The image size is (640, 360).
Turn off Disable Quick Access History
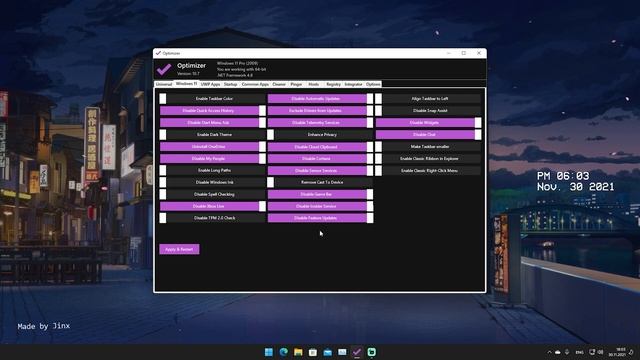click(x=212, y=111)
